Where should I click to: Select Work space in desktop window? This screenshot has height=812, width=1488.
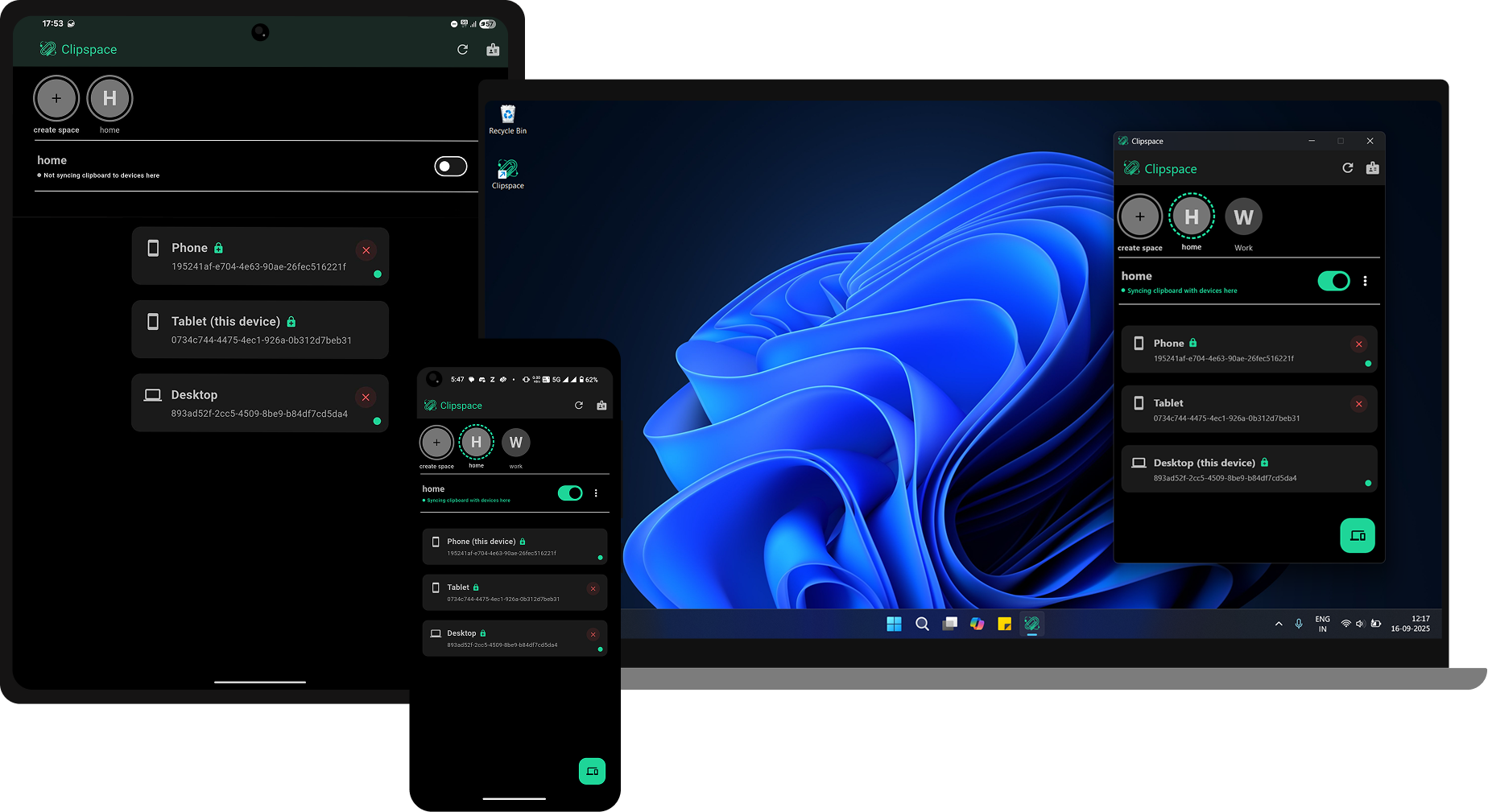[1243, 217]
